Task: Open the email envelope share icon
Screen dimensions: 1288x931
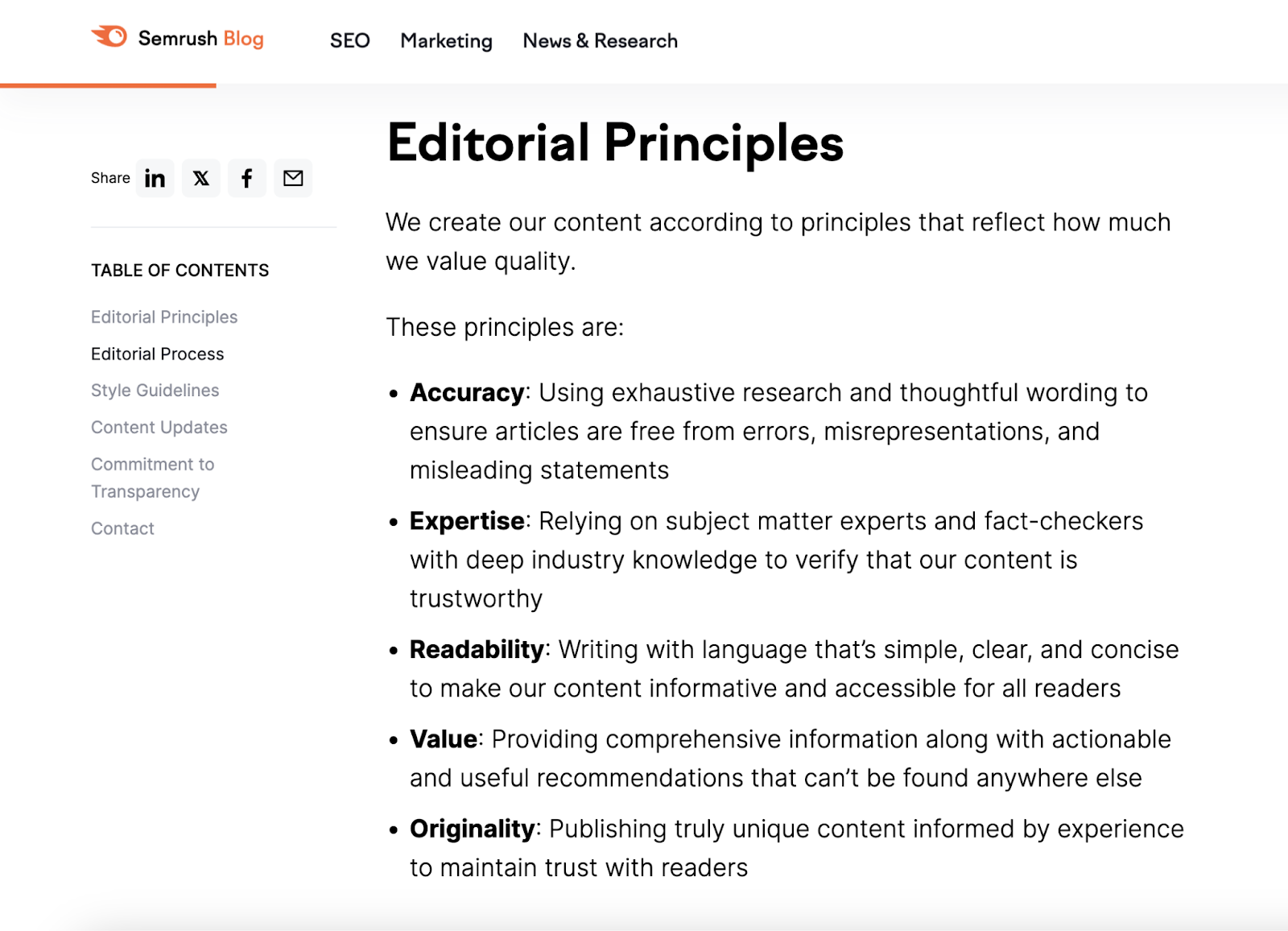Action: pyautogui.click(x=293, y=178)
